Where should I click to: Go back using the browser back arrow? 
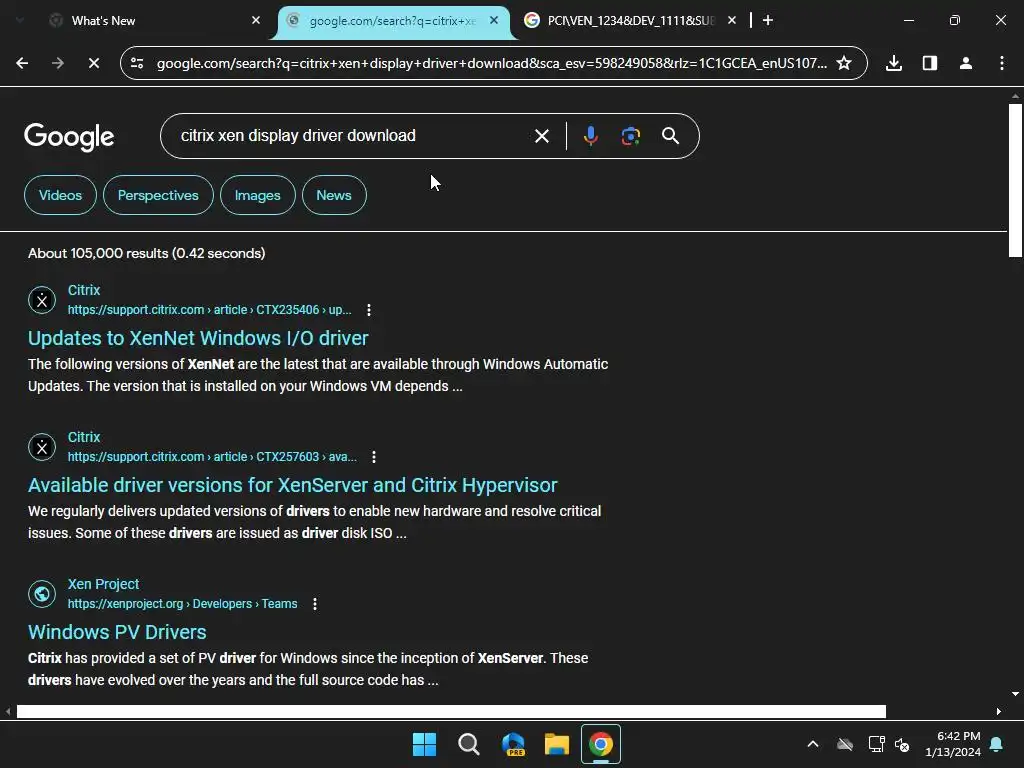click(x=22, y=63)
